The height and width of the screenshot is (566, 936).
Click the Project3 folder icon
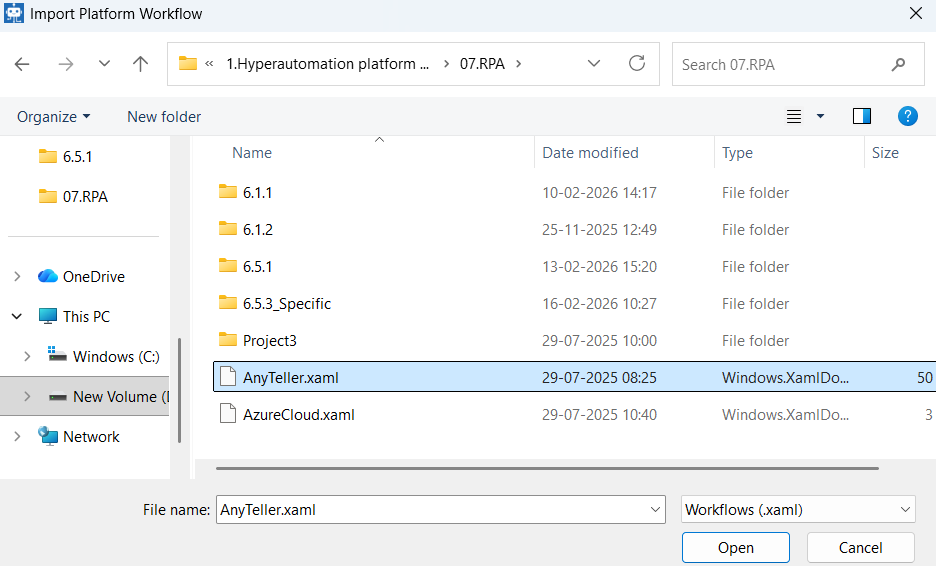point(227,340)
